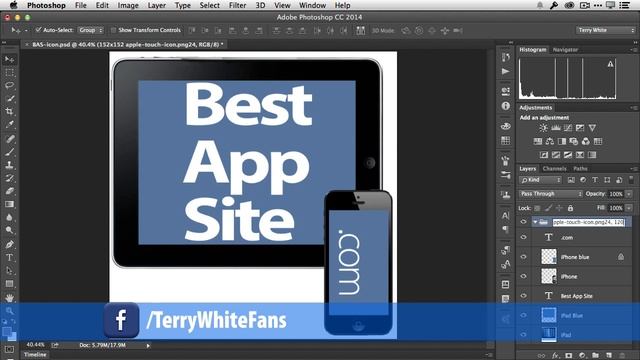Select the Eyedropper tool
The width and height of the screenshot is (640, 360).
tap(9, 124)
